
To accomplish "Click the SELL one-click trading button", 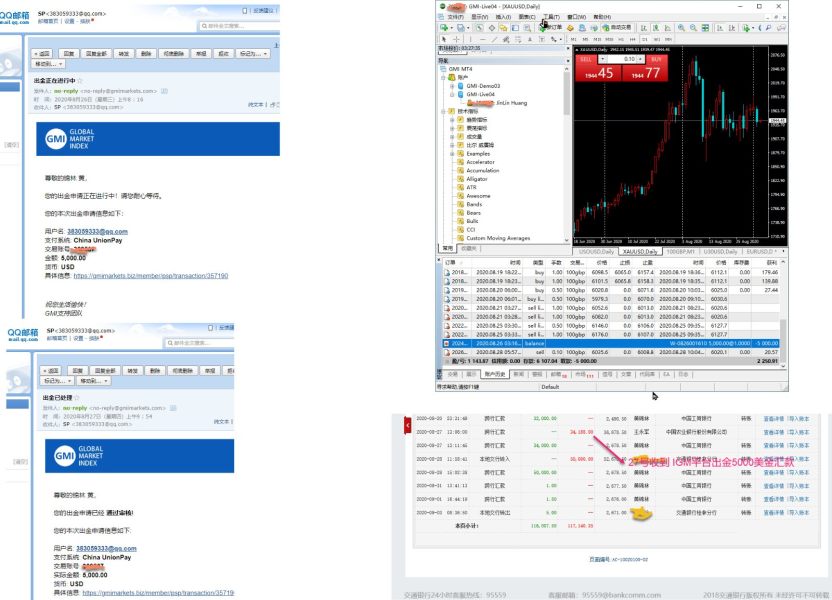I will [x=598, y=68].
